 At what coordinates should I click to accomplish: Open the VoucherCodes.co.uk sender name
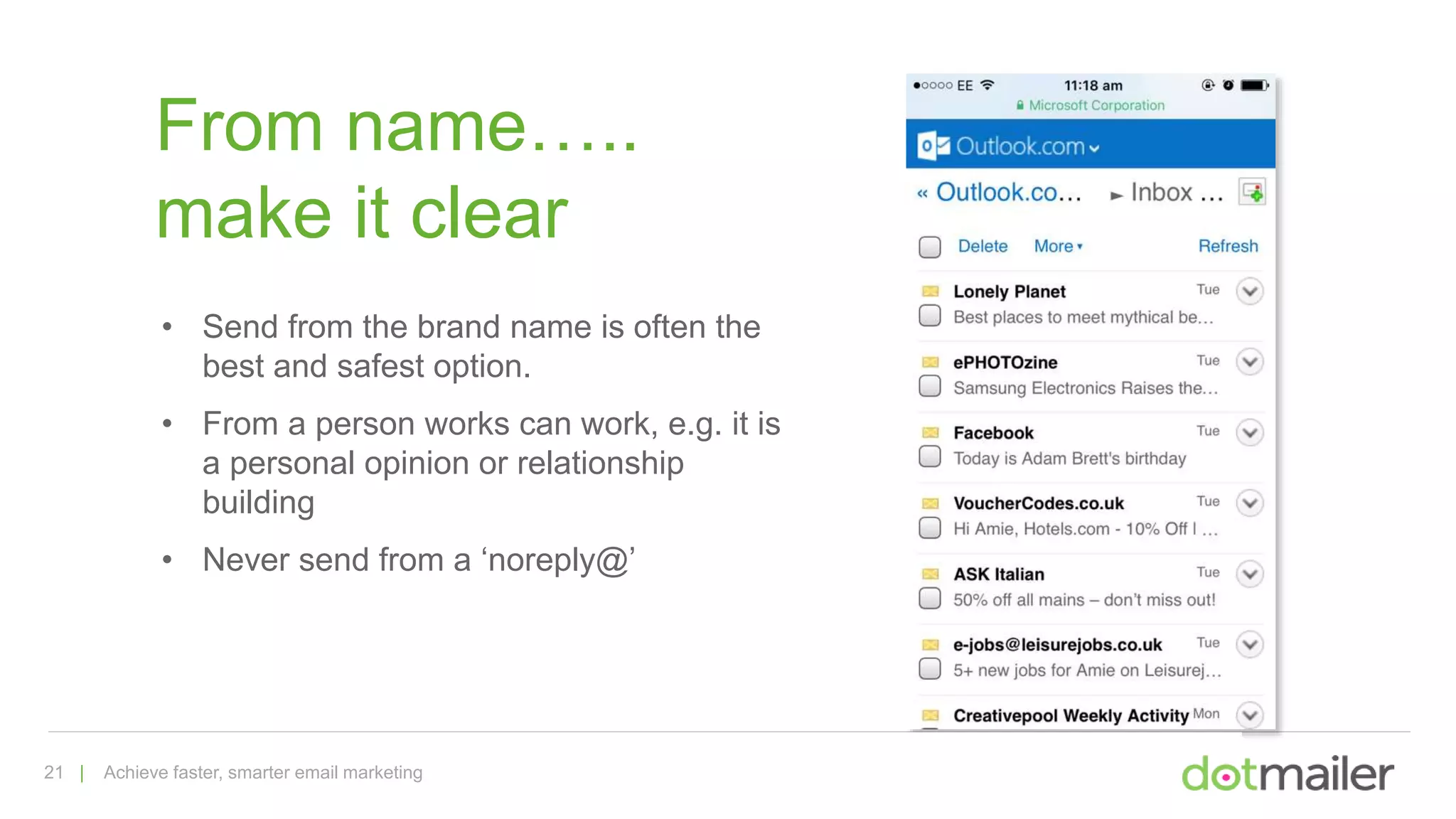pos(1039,503)
